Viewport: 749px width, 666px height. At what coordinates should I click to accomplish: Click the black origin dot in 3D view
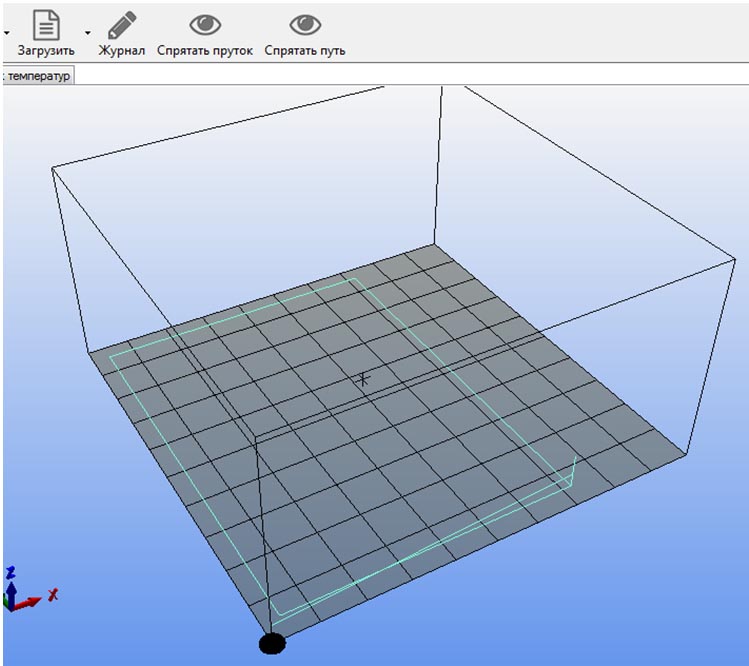pyautogui.click(x=272, y=643)
